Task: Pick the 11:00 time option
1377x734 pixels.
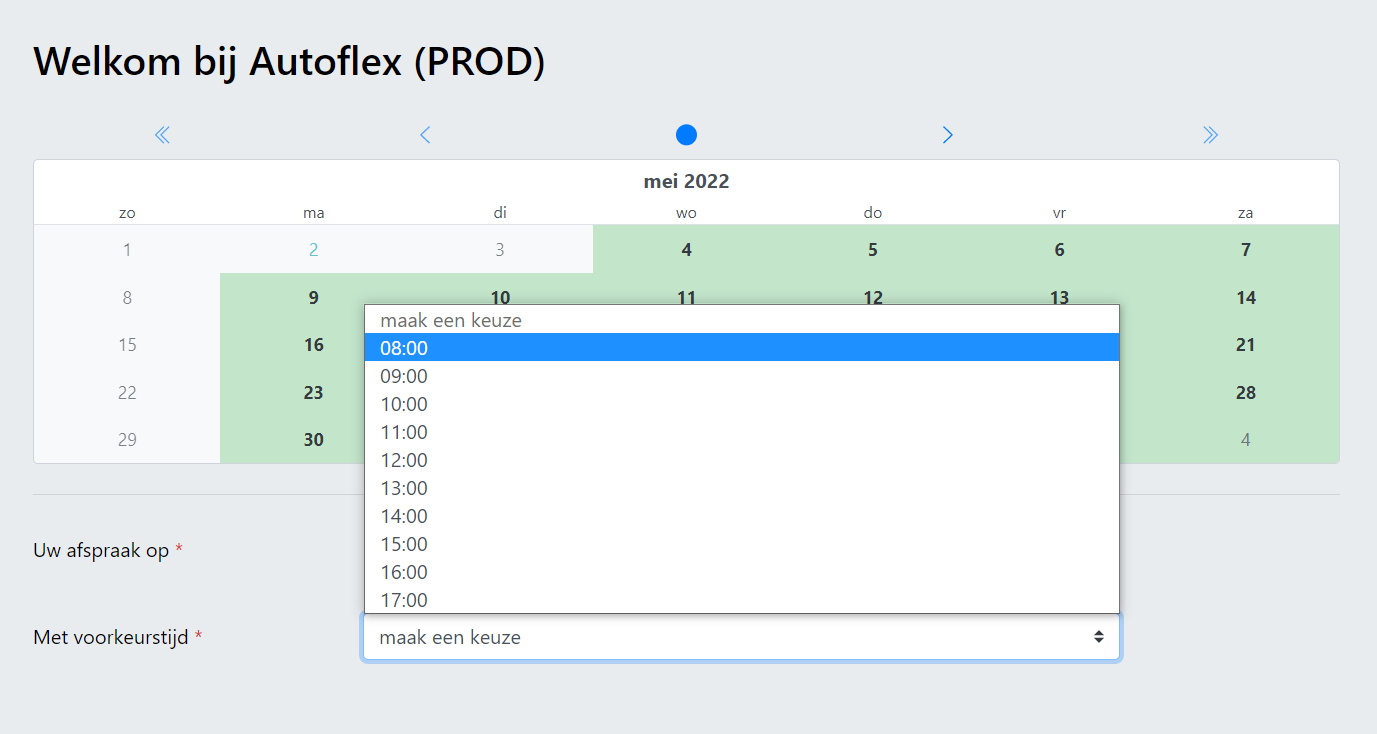Action: pyautogui.click(x=741, y=432)
